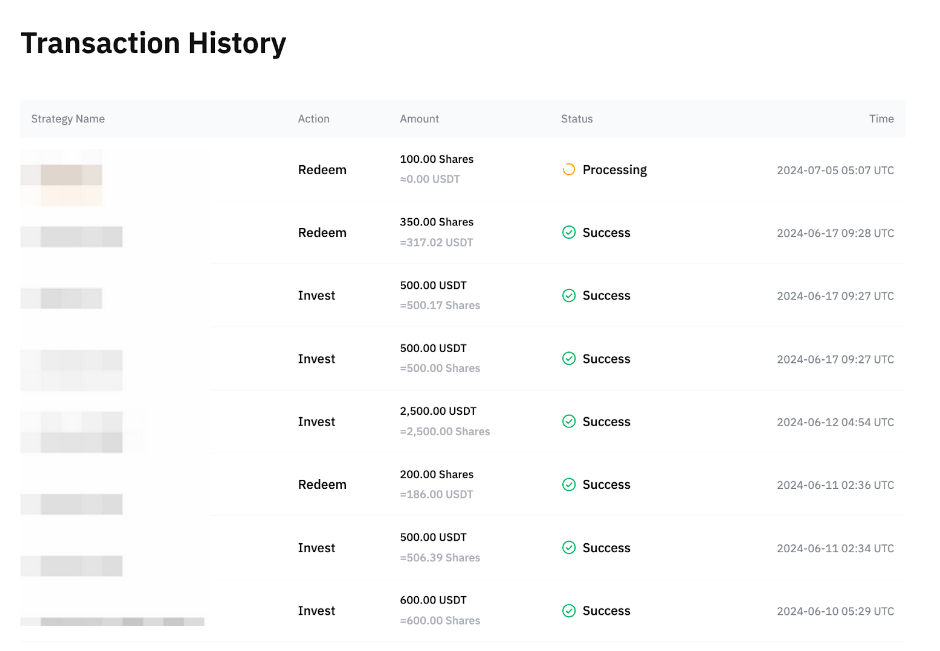
Task: Click the green check icon for the 2,500.00 USDT investment
Action: click(568, 422)
